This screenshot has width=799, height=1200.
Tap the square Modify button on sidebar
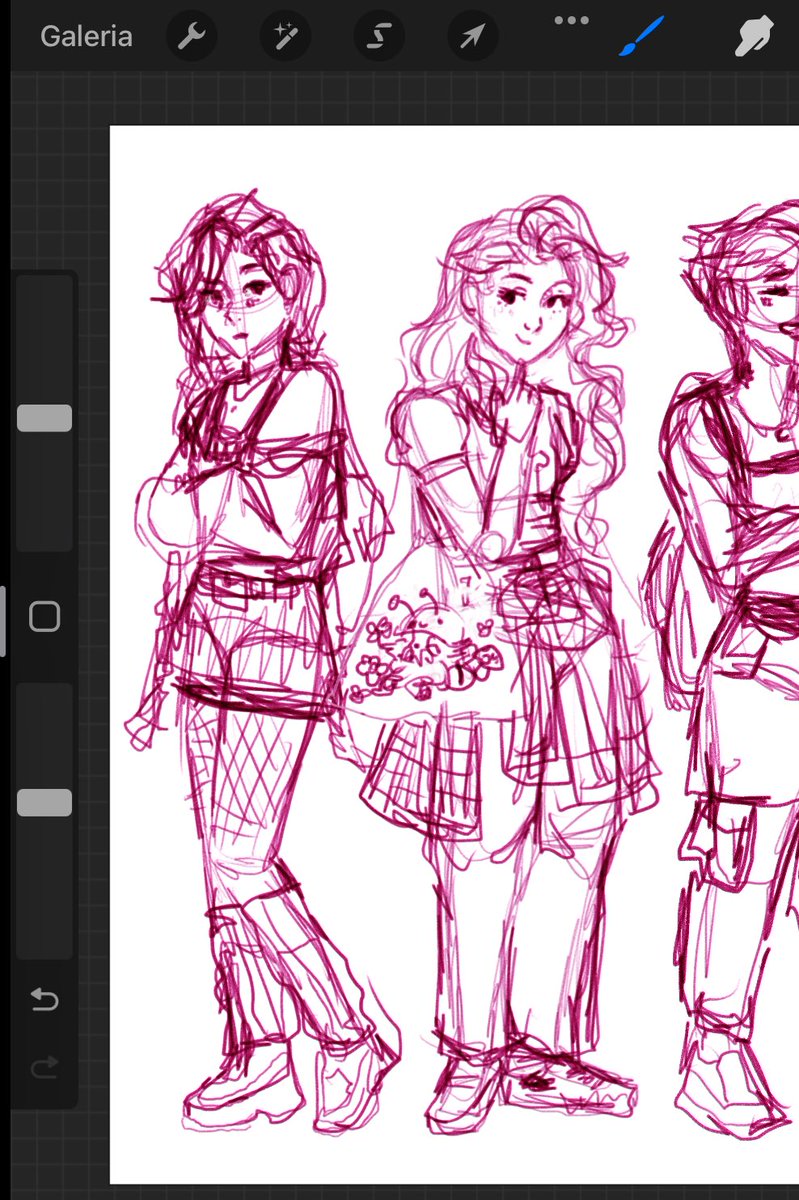[x=45, y=617]
